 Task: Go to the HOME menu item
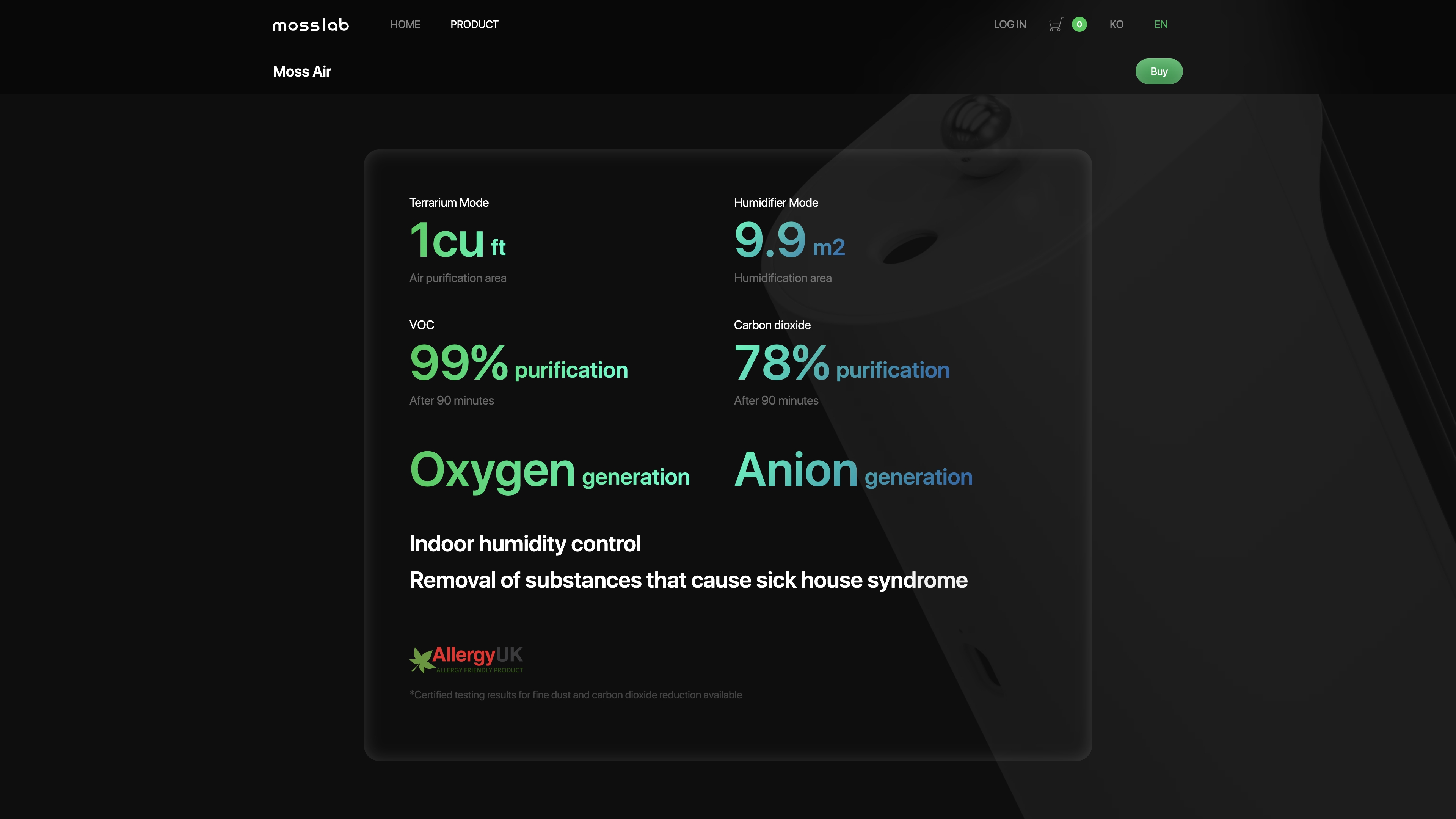coord(405,24)
